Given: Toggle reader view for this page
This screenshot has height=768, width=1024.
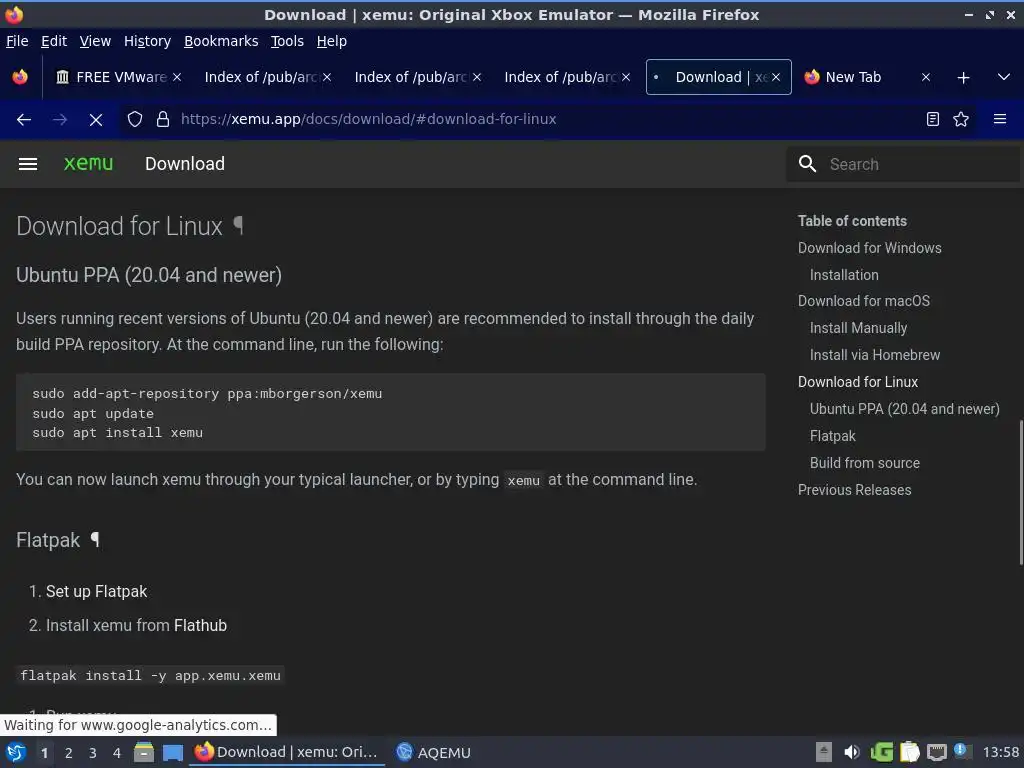Looking at the screenshot, I should (933, 120).
